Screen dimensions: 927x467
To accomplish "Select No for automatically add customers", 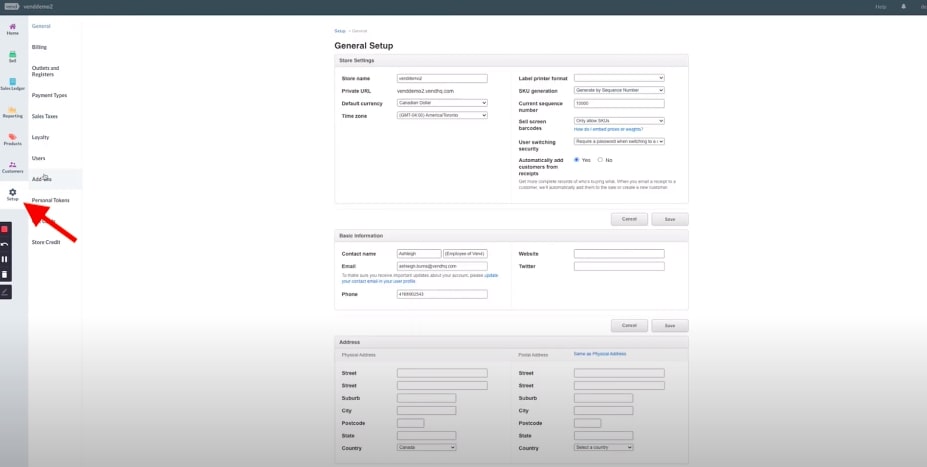I will tap(600, 160).
